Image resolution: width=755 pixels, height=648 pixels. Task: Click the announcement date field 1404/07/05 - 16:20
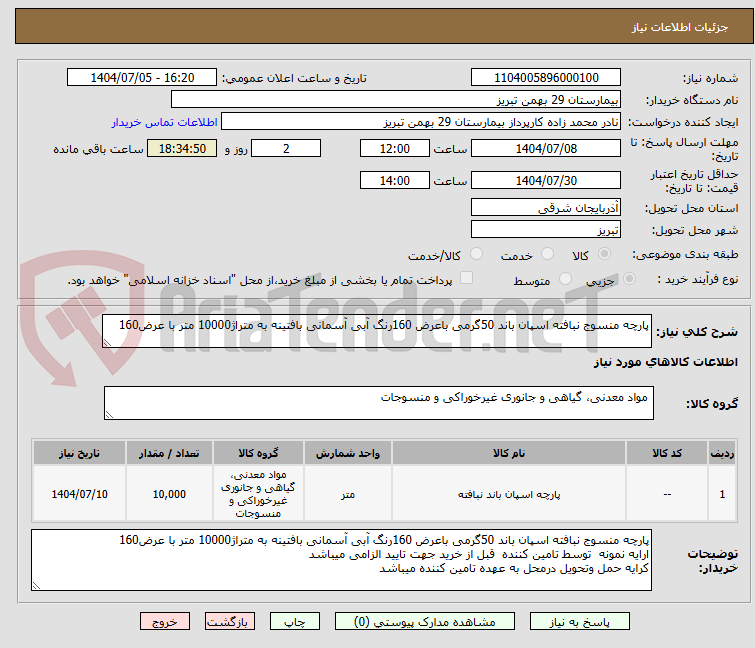(142, 78)
